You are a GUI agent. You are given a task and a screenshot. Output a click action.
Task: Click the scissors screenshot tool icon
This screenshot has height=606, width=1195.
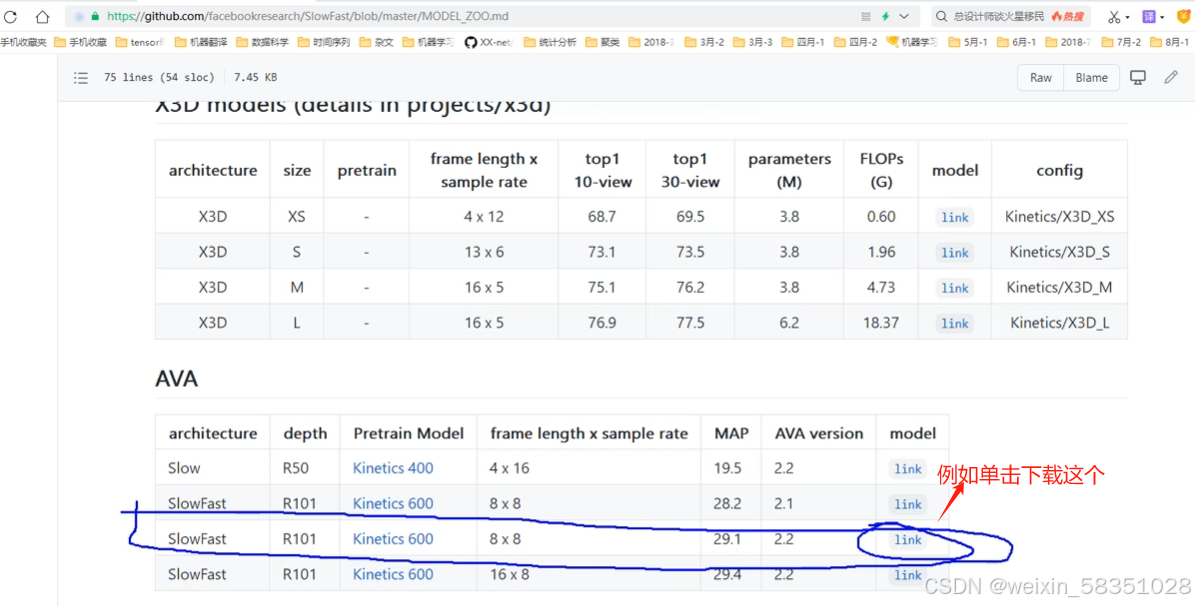coord(1115,16)
